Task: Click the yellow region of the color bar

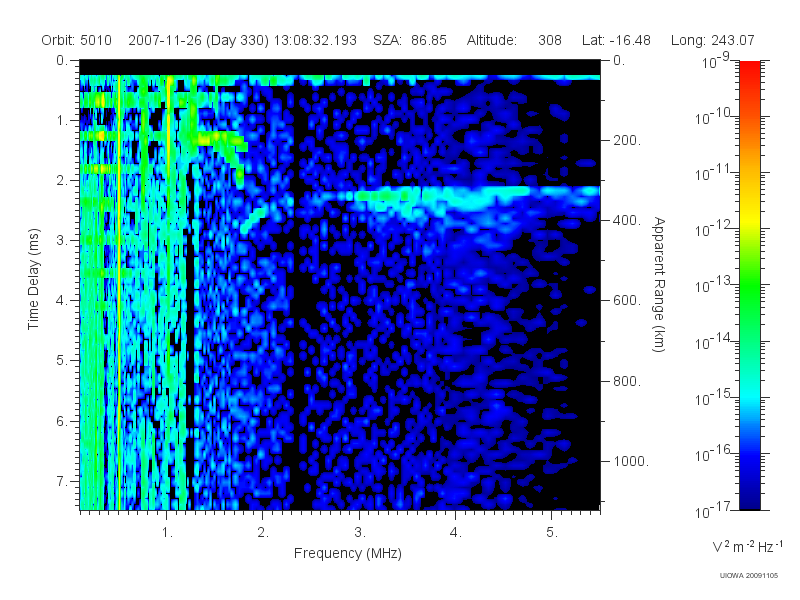Action: (x=749, y=217)
